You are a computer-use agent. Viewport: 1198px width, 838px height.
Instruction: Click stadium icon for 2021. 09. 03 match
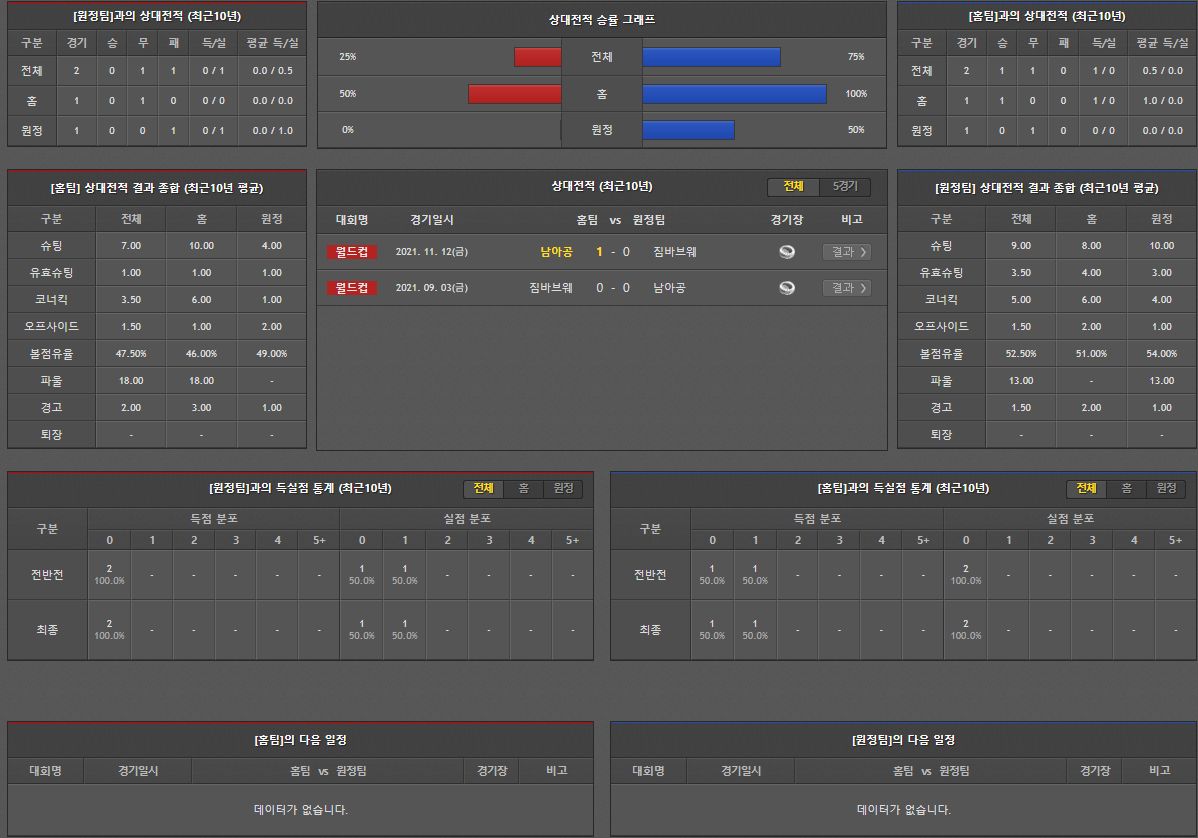tap(787, 288)
